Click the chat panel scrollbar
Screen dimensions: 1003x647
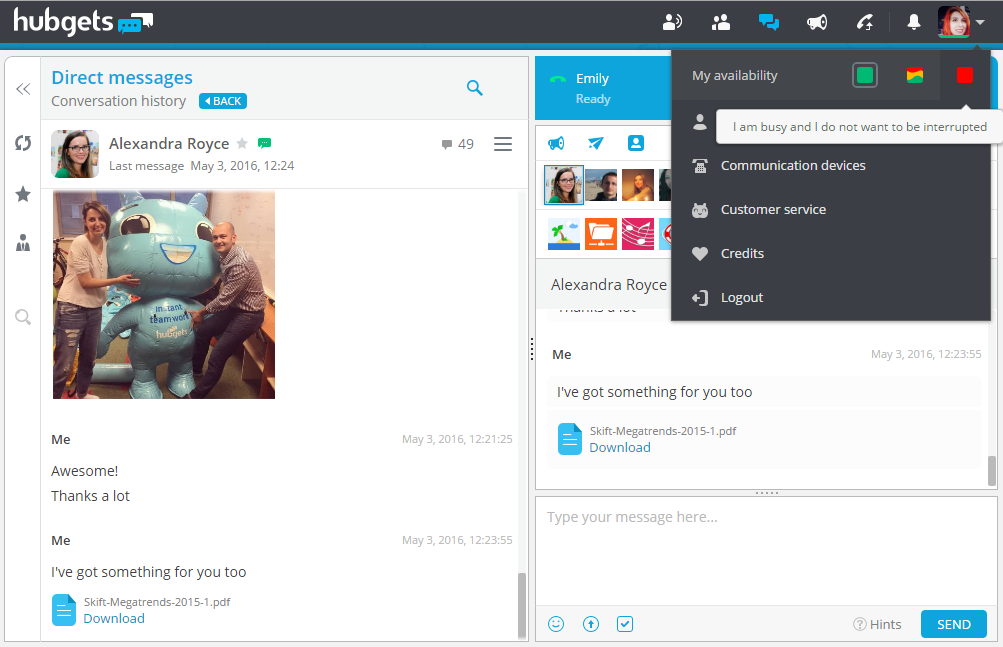(991, 471)
